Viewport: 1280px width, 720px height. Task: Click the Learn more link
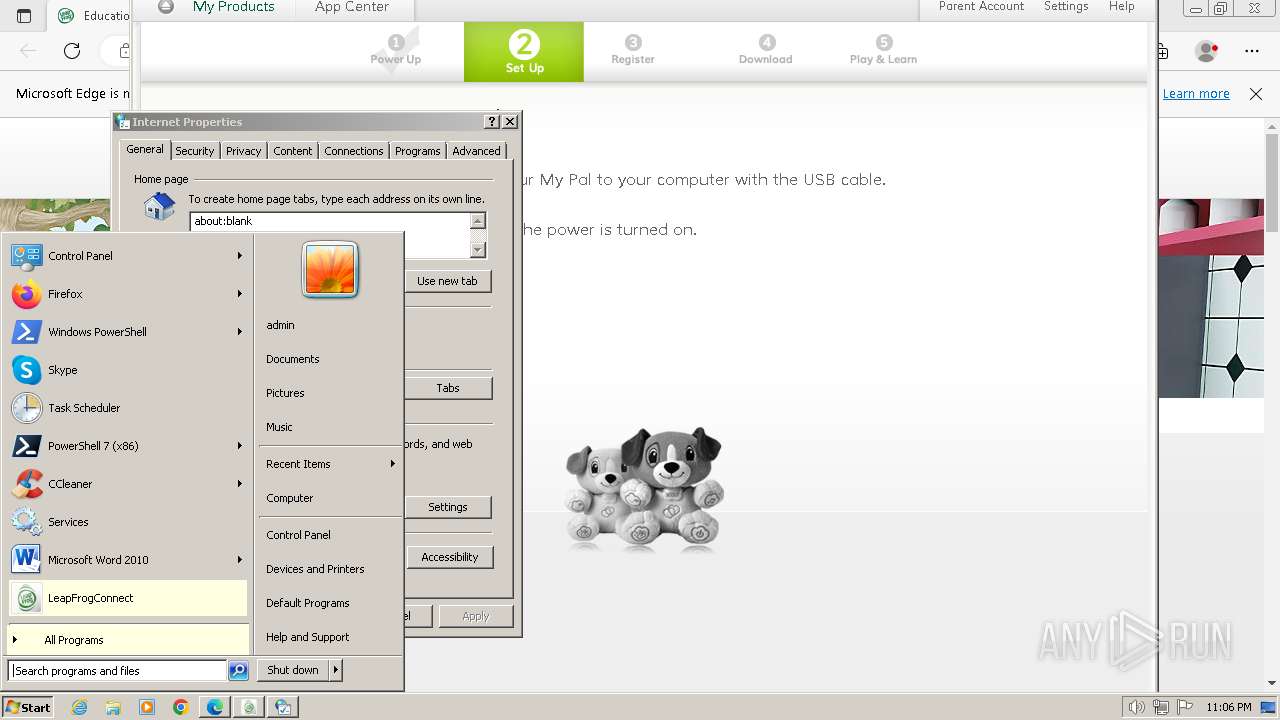pyautogui.click(x=1196, y=94)
